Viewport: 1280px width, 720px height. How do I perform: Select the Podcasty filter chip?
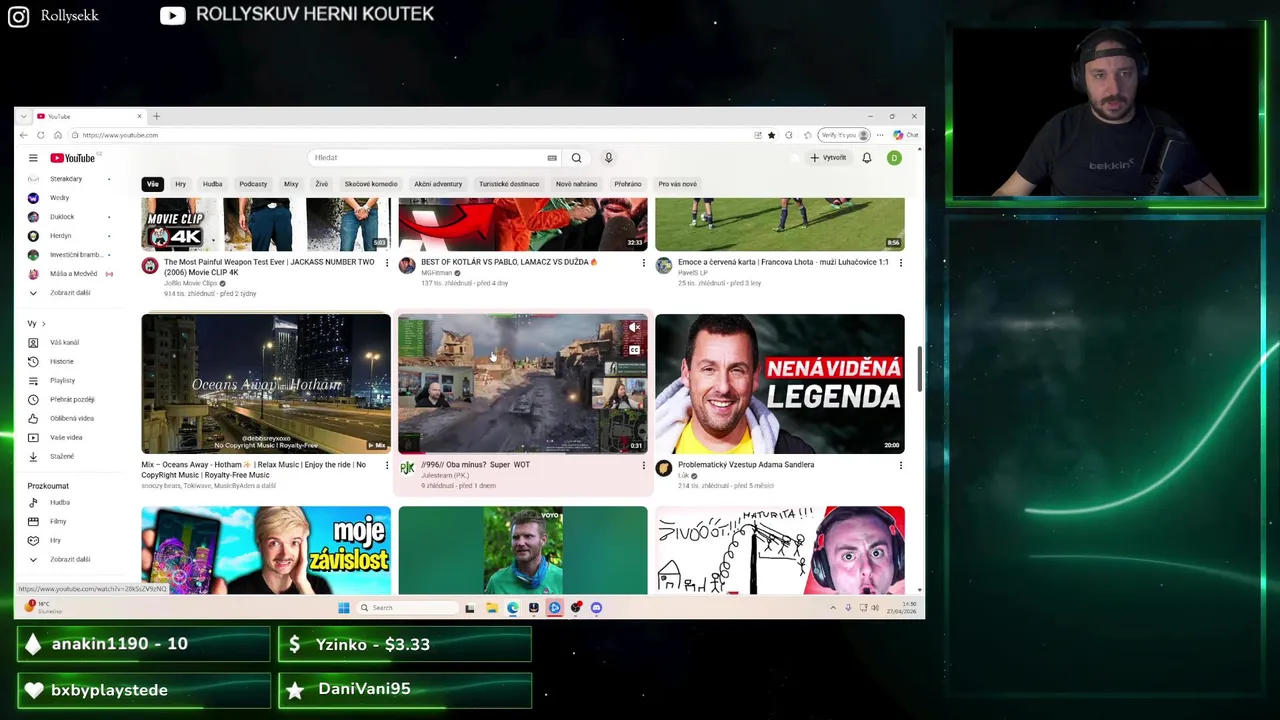pyautogui.click(x=253, y=184)
